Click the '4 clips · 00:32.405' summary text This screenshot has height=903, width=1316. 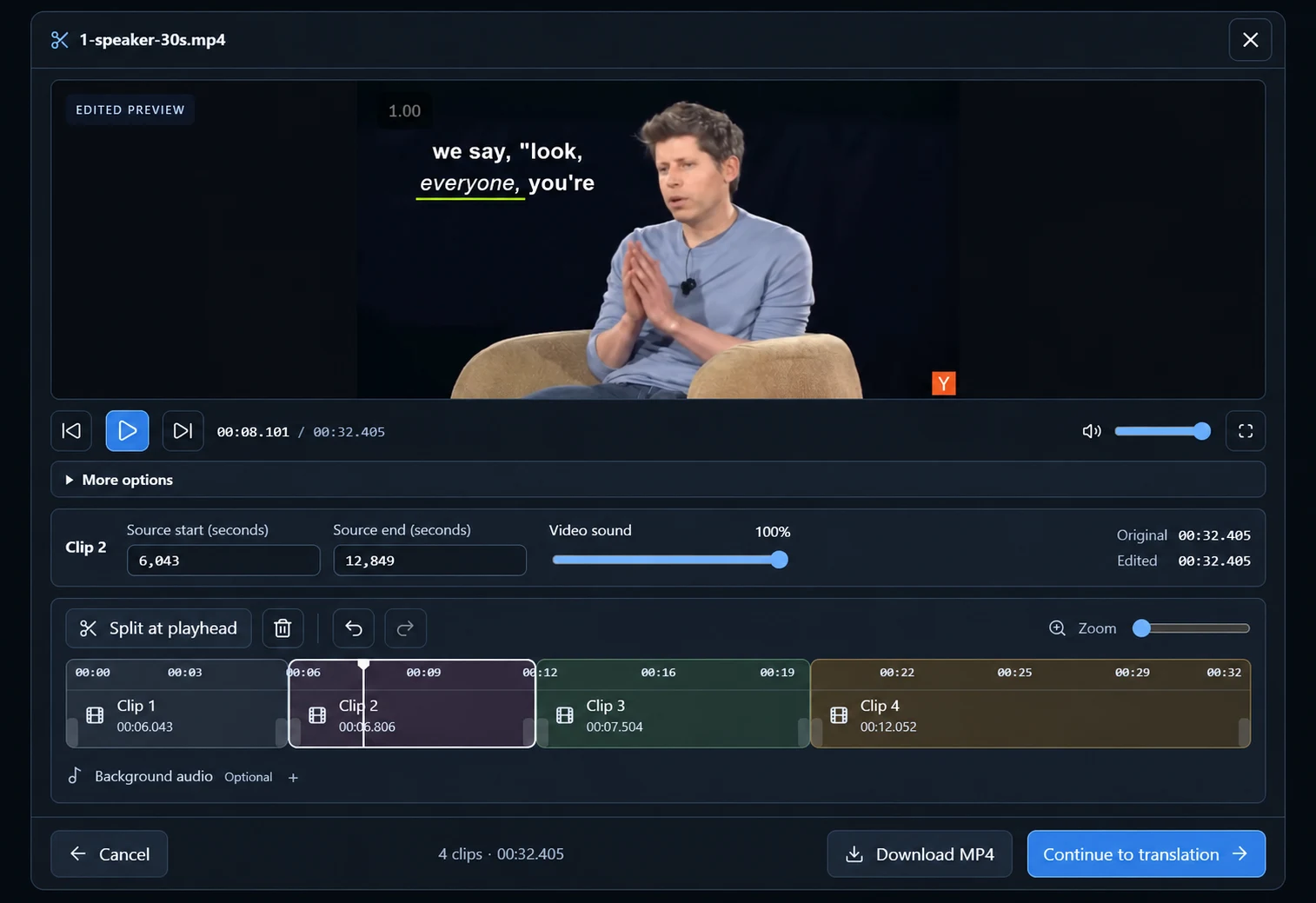pyautogui.click(x=501, y=854)
